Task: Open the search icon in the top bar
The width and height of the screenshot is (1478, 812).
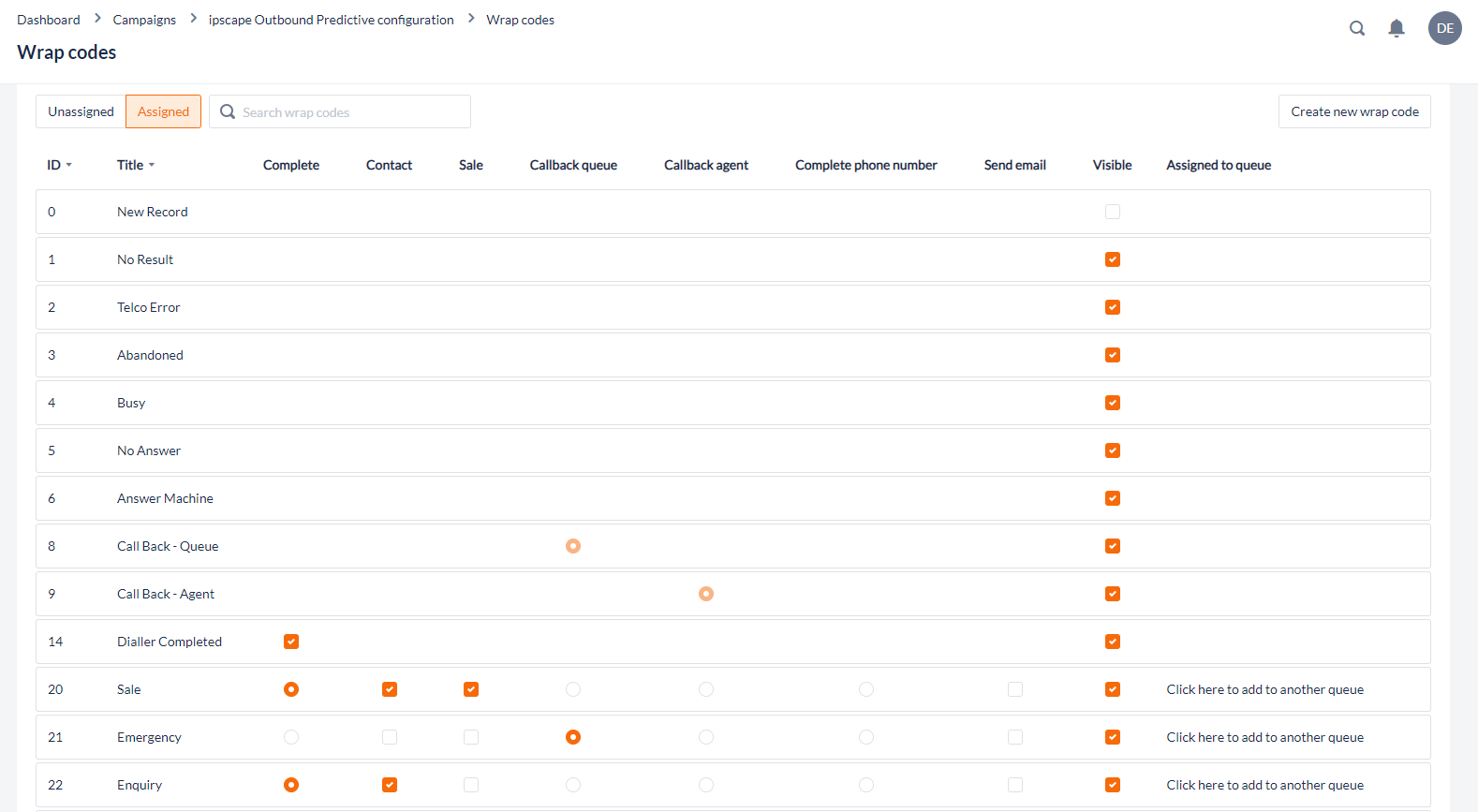Action: (1356, 28)
